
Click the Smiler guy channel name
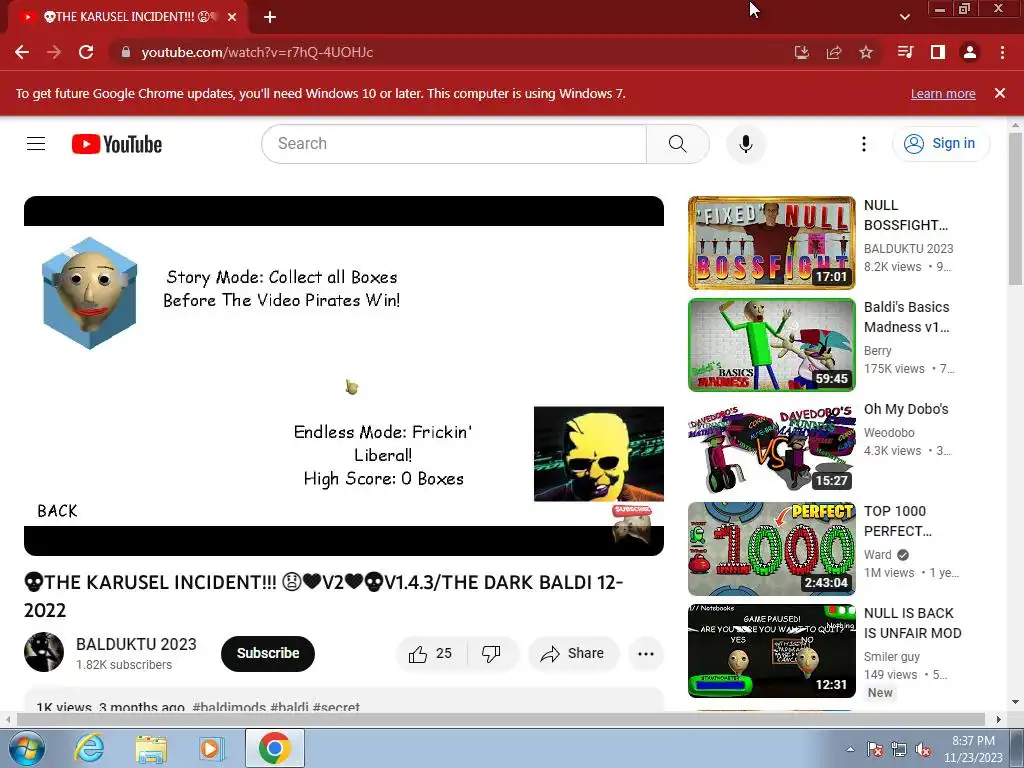[891, 656]
